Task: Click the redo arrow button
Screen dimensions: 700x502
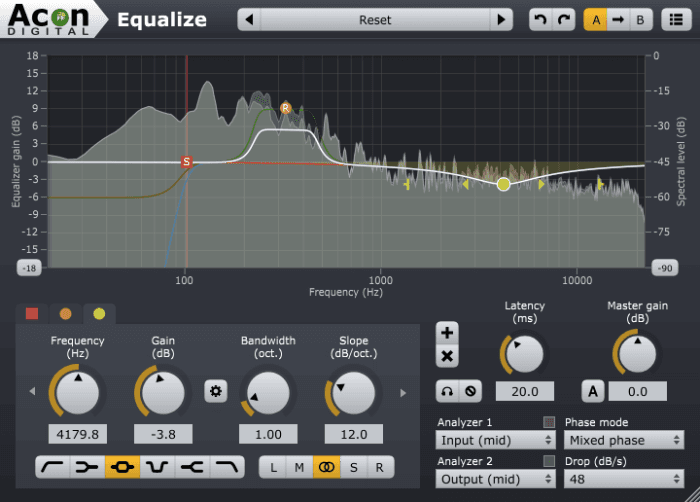Action: (x=564, y=20)
